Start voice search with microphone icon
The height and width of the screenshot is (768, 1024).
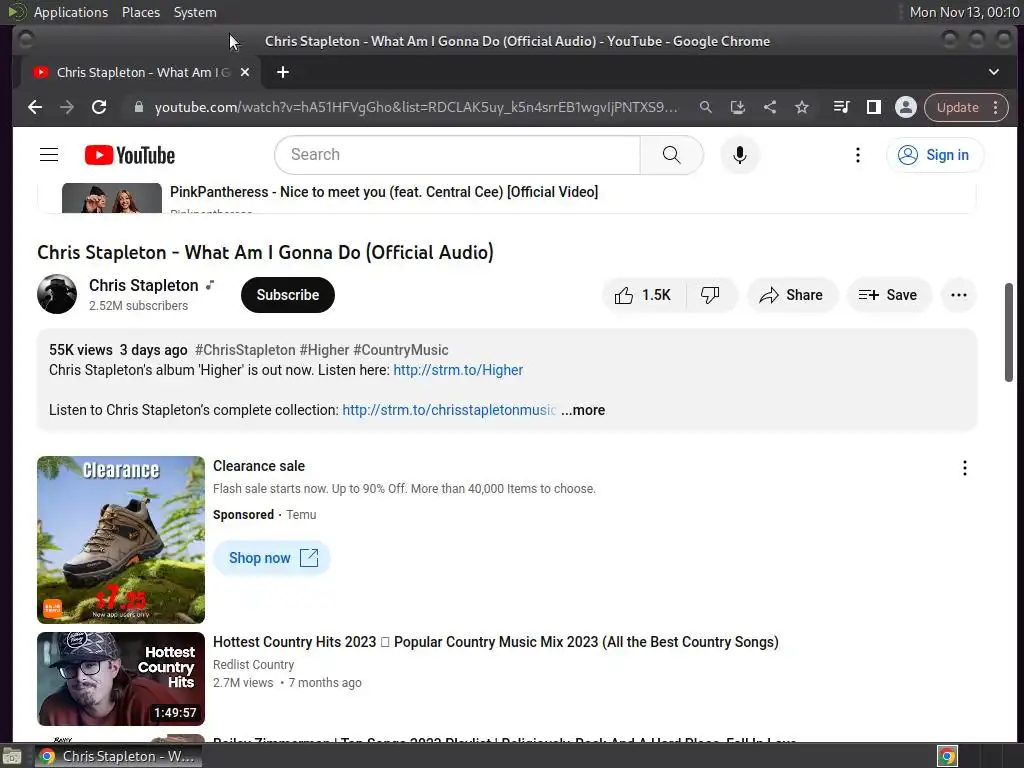coord(739,155)
